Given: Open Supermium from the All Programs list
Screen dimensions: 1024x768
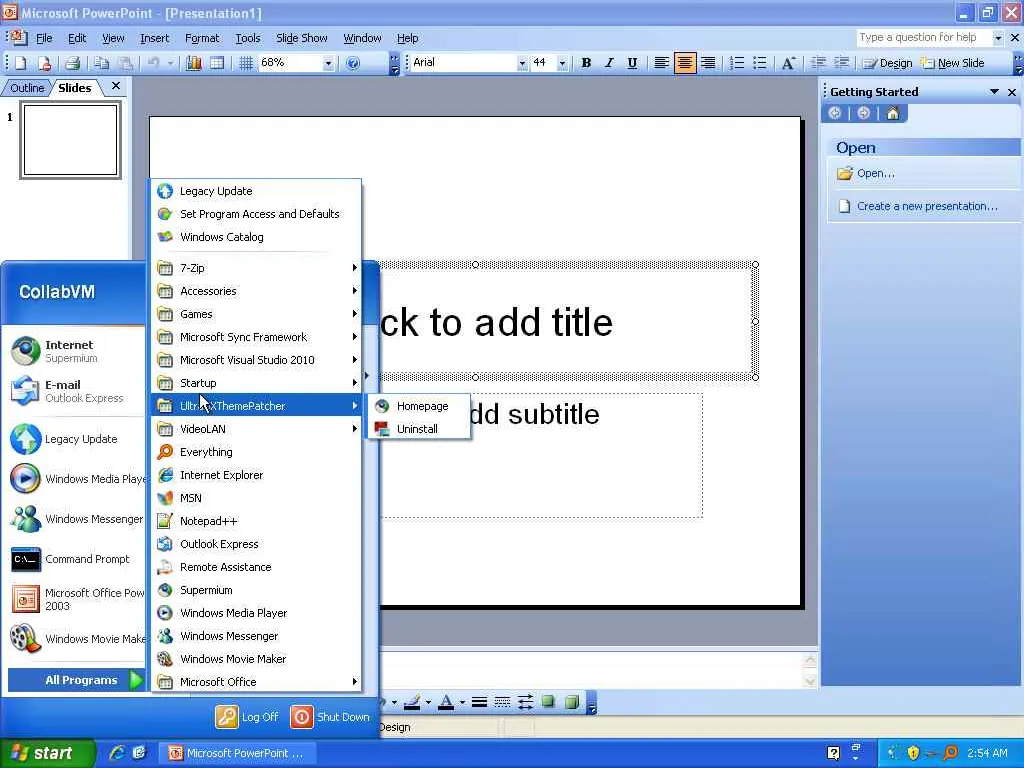Looking at the screenshot, I should coord(257,590).
